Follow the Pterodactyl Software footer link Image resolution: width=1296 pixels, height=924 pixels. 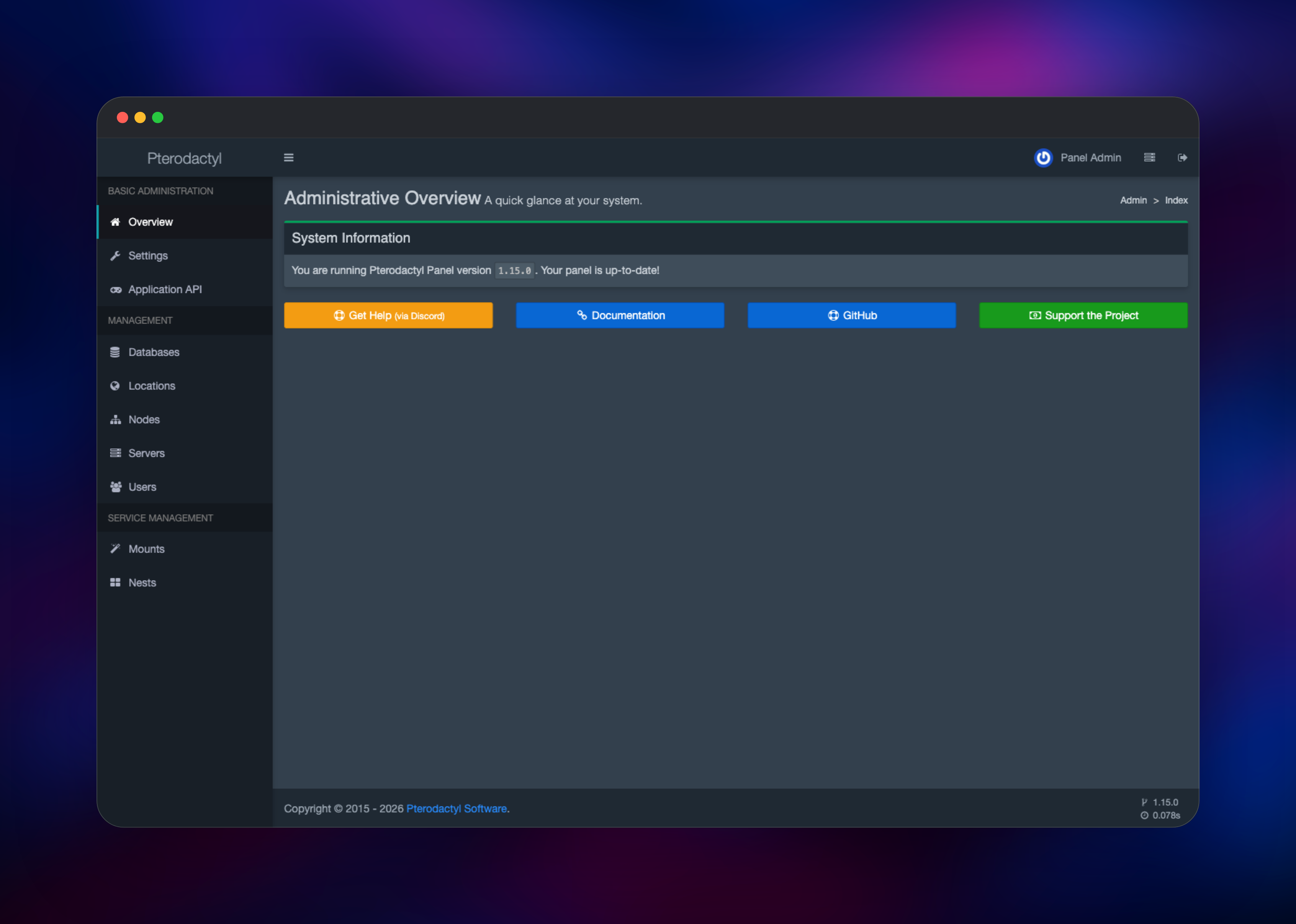[456, 808]
